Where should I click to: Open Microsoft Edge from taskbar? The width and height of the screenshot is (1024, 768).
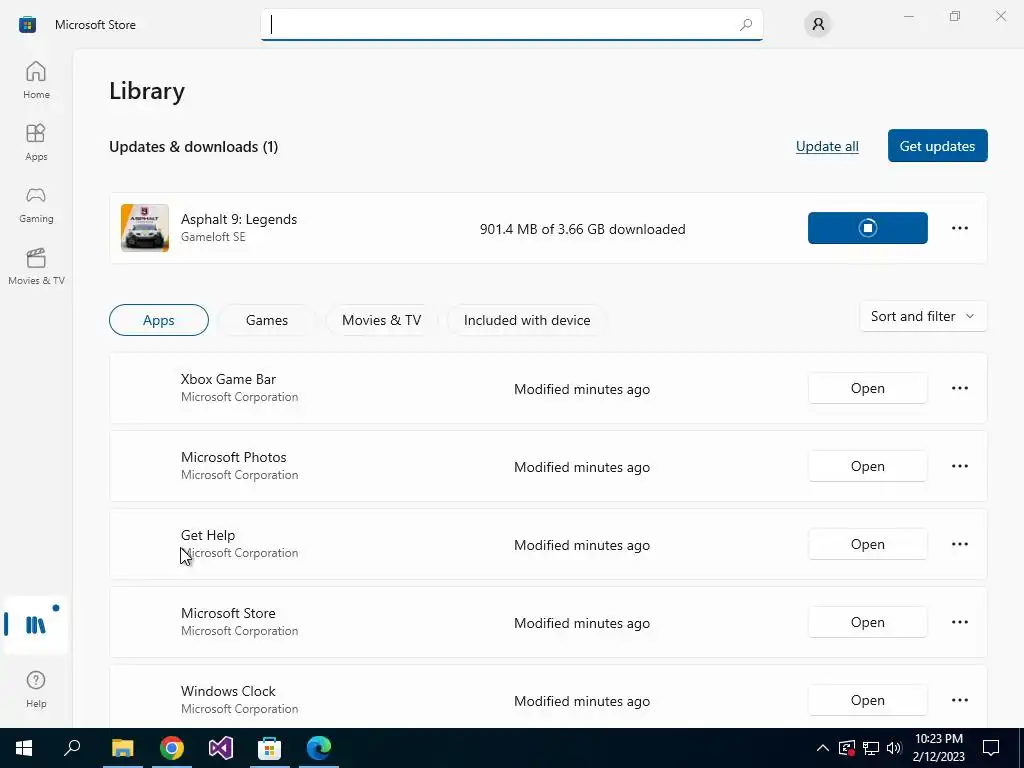coord(319,748)
